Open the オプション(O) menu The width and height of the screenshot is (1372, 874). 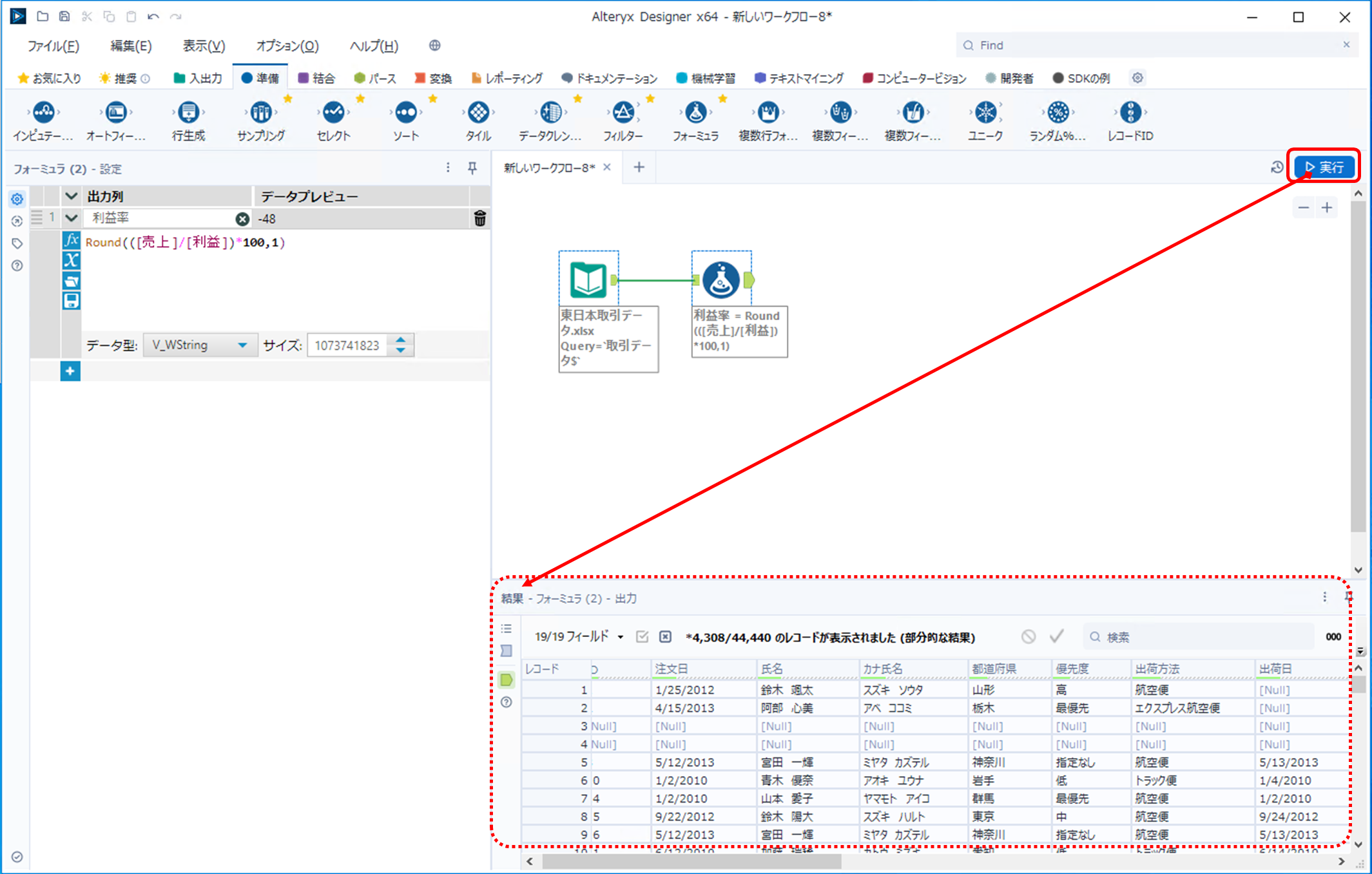287,46
